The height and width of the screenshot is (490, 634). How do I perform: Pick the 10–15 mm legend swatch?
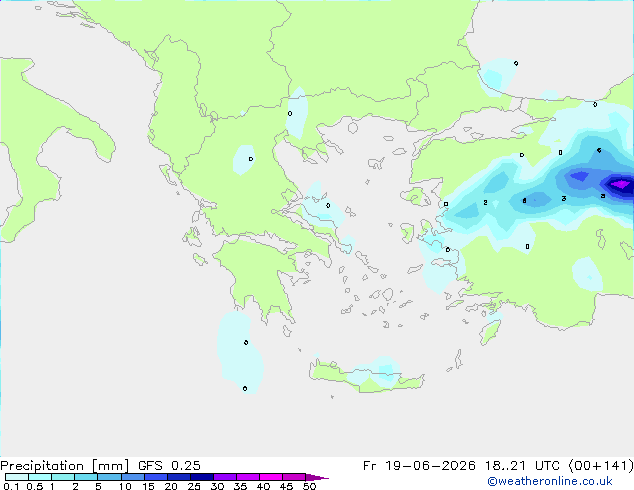click(x=132, y=477)
